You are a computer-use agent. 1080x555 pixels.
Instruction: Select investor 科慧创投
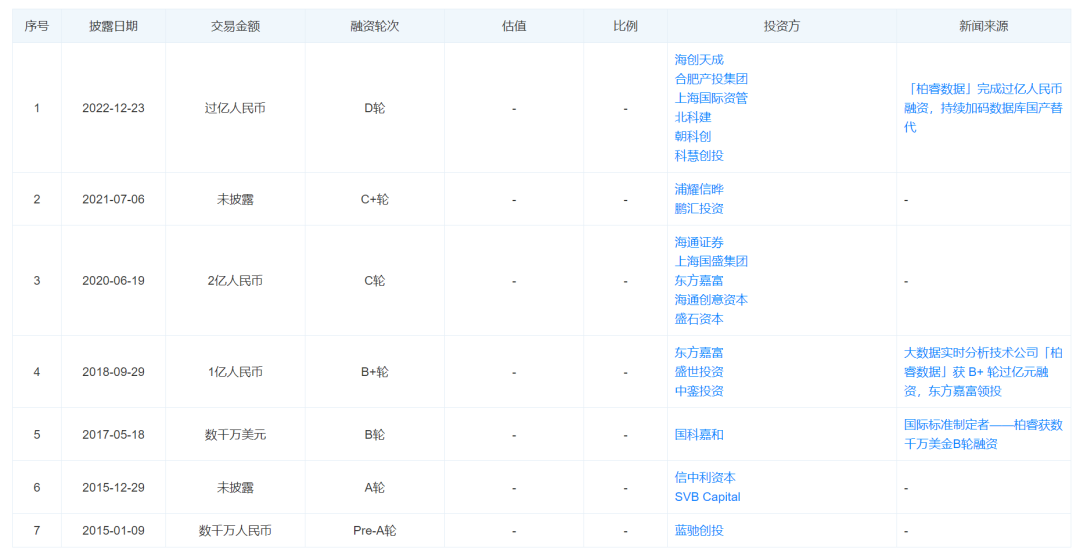pos(699,156)
